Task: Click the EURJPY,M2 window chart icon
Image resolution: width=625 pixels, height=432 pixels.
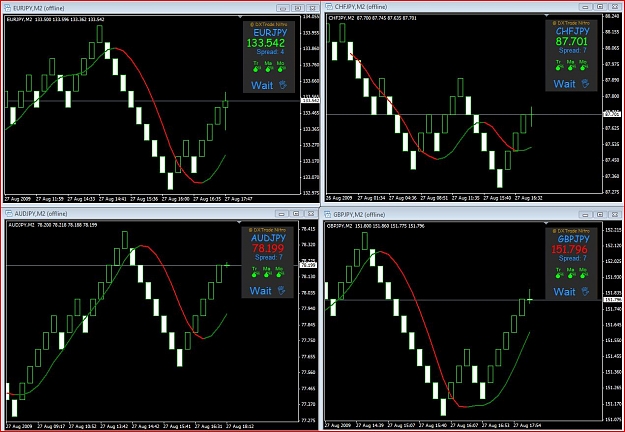Action: click(x=7, y=8)
